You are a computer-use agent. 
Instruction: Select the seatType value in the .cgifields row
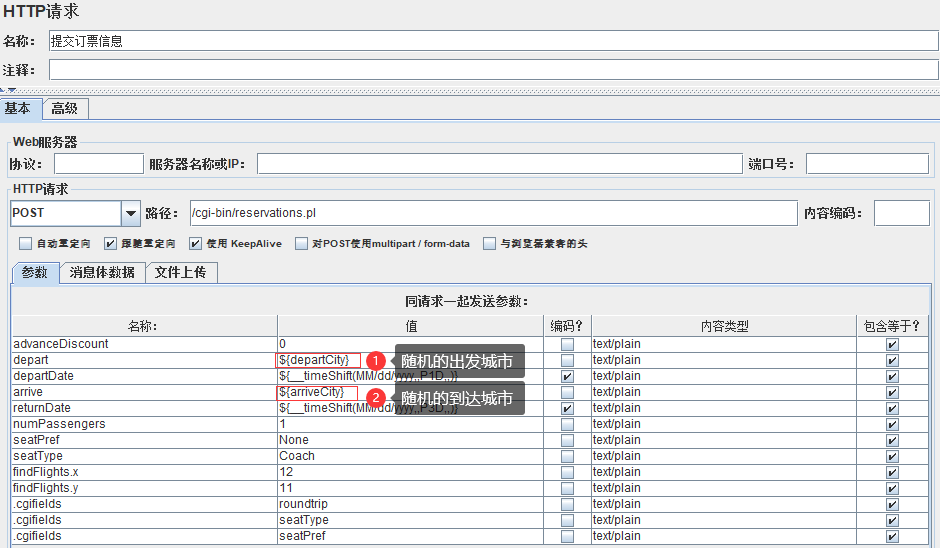(x=411, y=520)
